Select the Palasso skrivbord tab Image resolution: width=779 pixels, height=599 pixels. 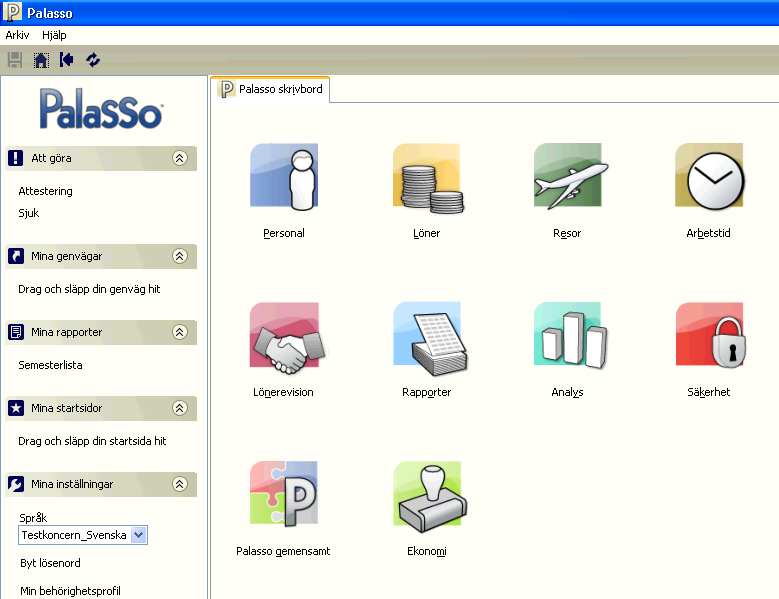[x=270, y=89]
